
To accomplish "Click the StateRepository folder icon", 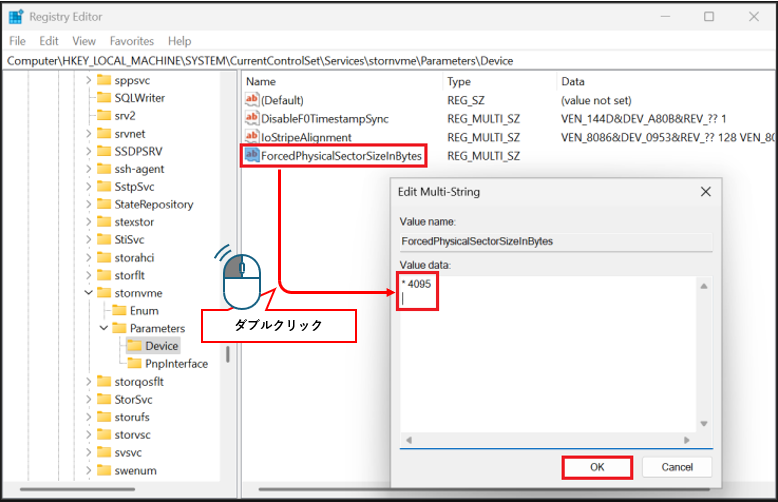I will coord(104,204).
